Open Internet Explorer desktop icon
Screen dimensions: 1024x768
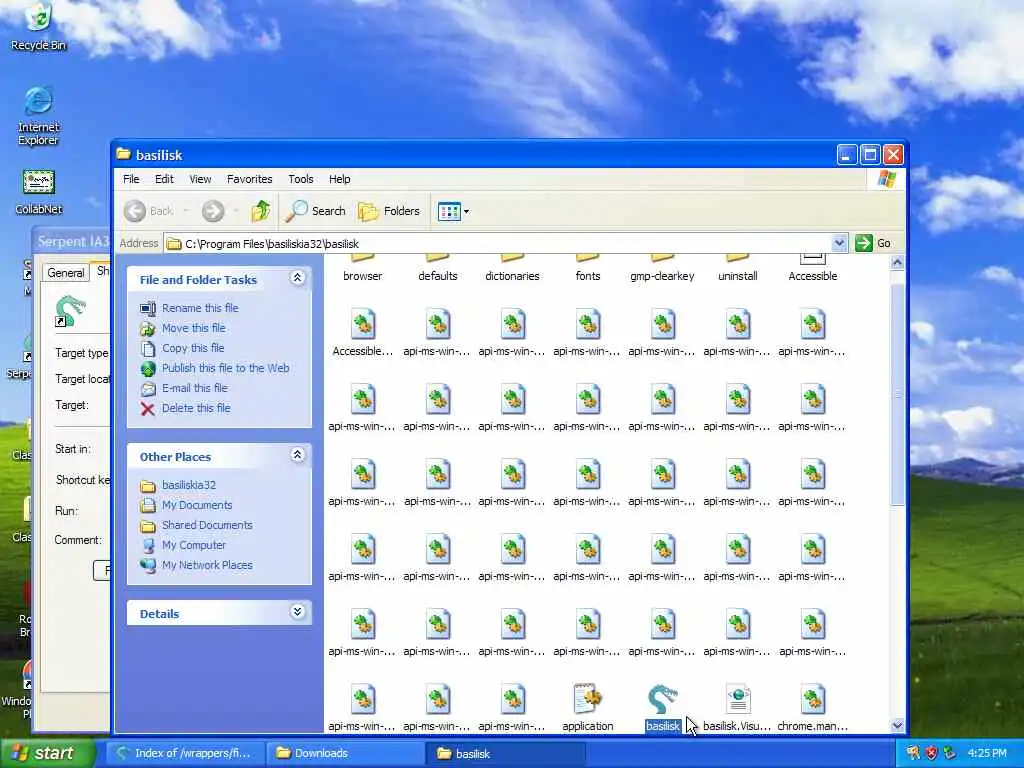point(39,116)
